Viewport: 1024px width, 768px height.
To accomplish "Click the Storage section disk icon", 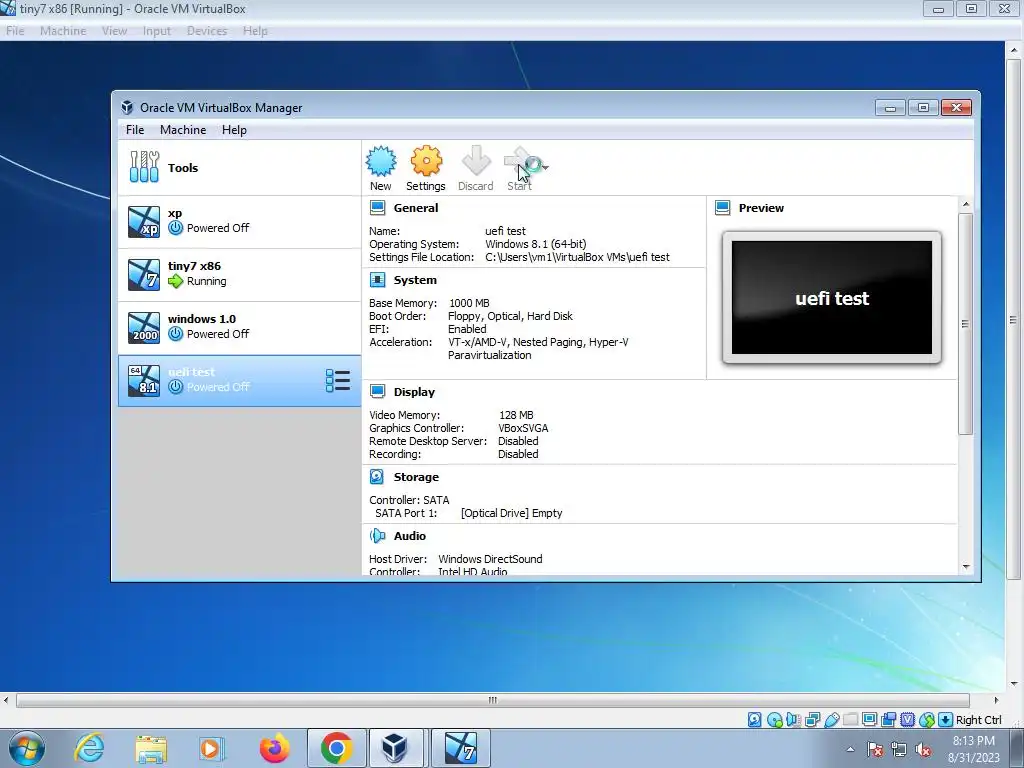I will (x=377, y=477).
